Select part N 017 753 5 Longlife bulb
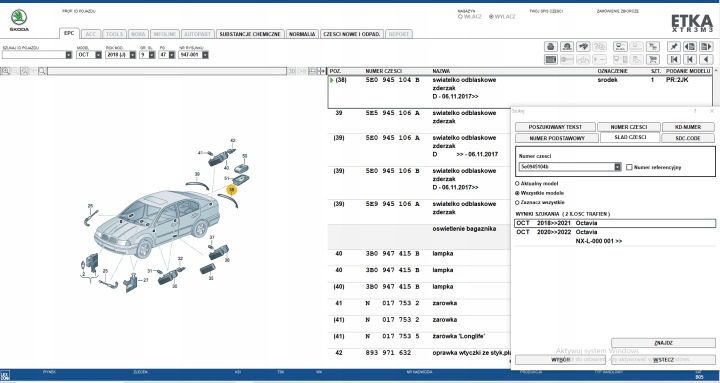The width and height of the screenshot is (720, 383). 419,337
